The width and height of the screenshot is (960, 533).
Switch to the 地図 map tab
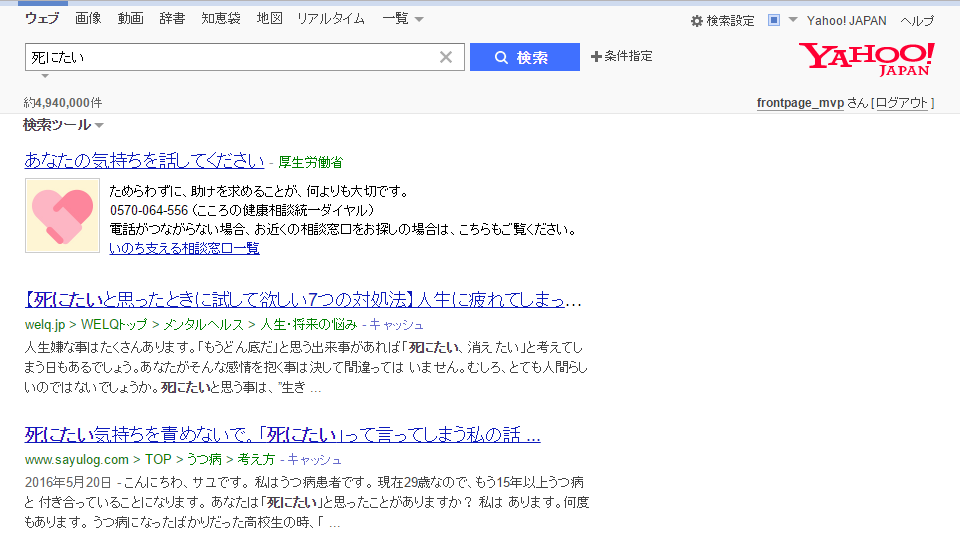click(x=269, y=18)
